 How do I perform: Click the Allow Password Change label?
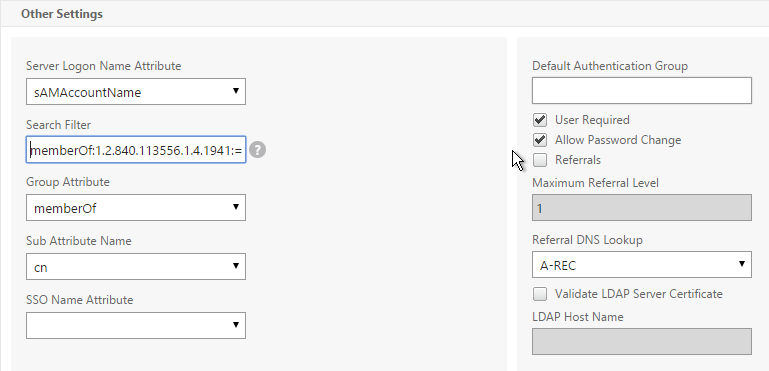(x=618, y=140)
